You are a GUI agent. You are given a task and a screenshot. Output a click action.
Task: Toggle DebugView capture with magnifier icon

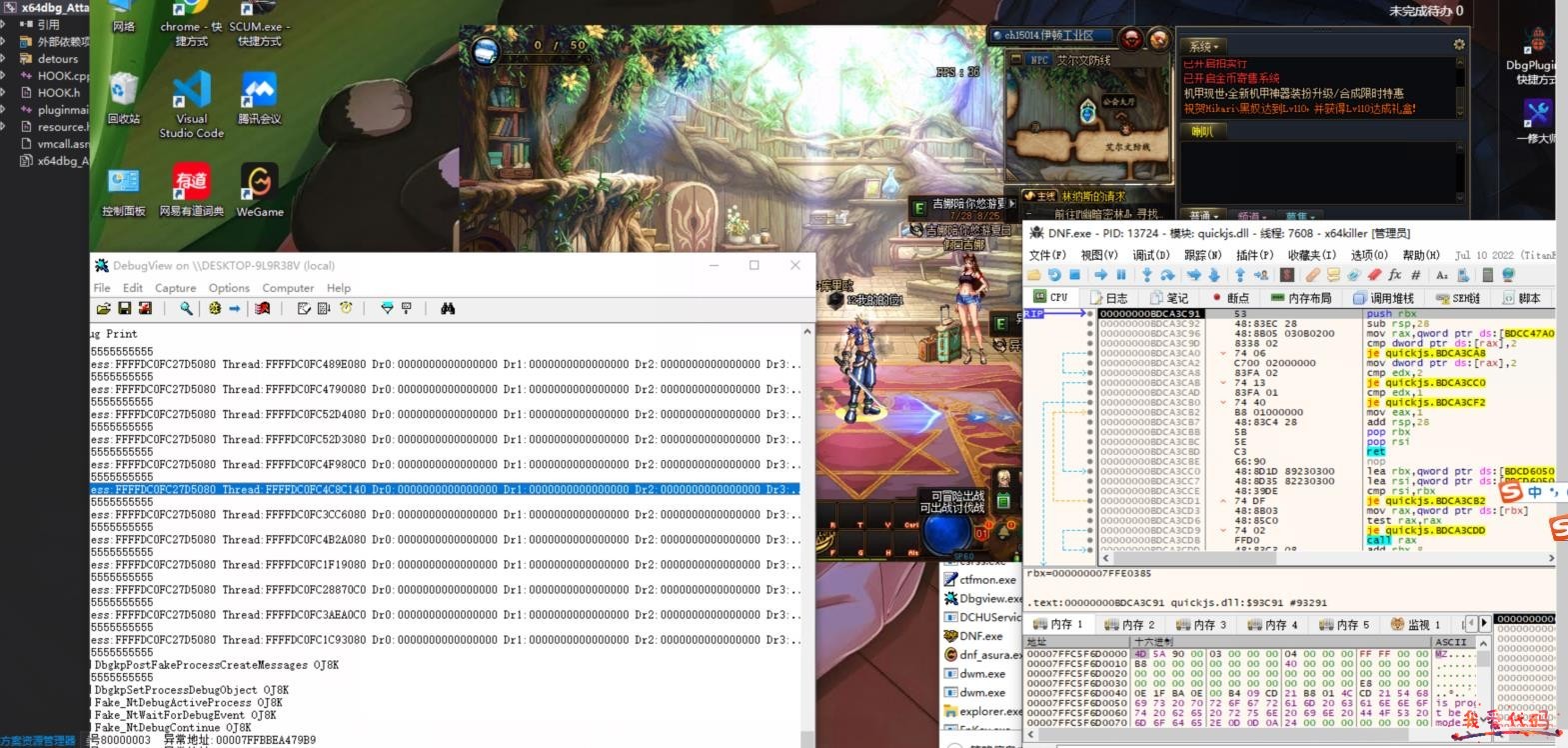[x=186, y=309]
